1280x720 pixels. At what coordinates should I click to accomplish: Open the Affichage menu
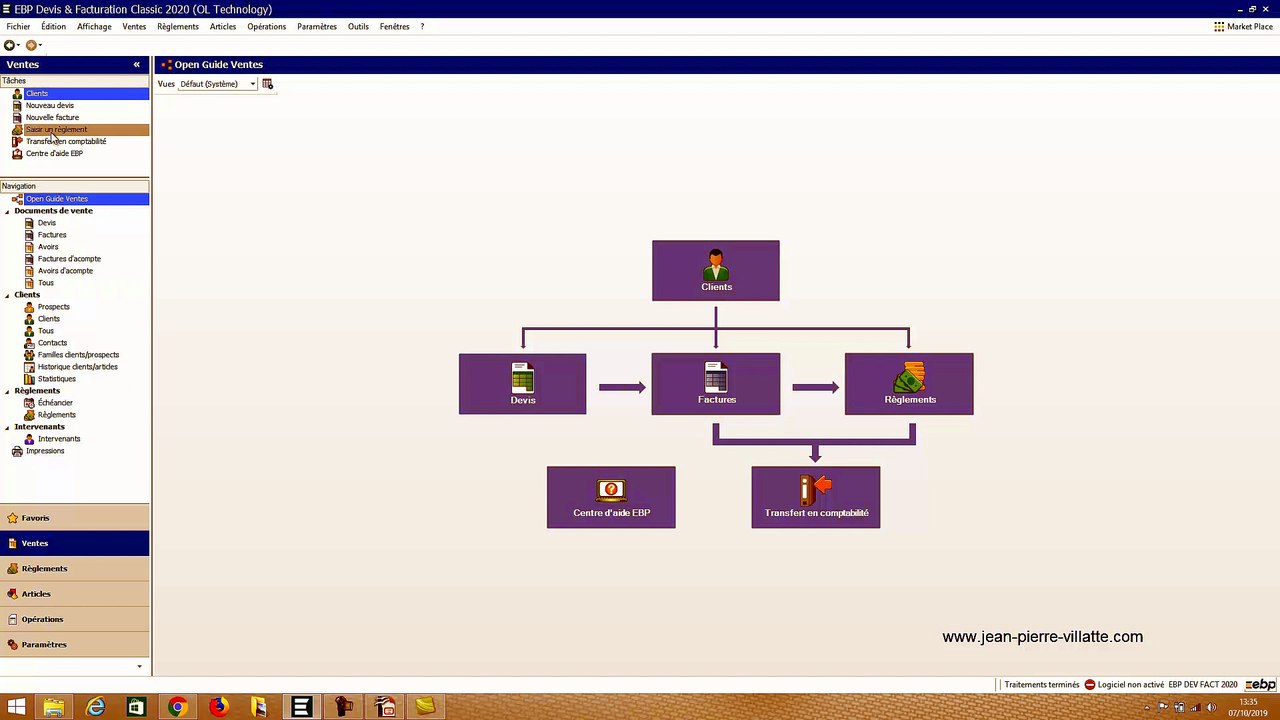point(94,27)
